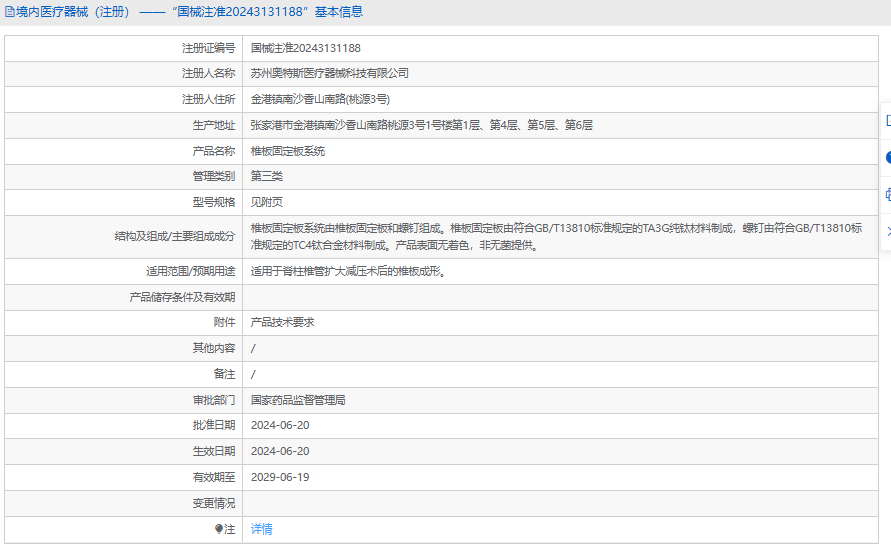Viewport: 891px width, 549px height.
Task: Click the 有效期至 row label
Action: (x=214, y=477)
